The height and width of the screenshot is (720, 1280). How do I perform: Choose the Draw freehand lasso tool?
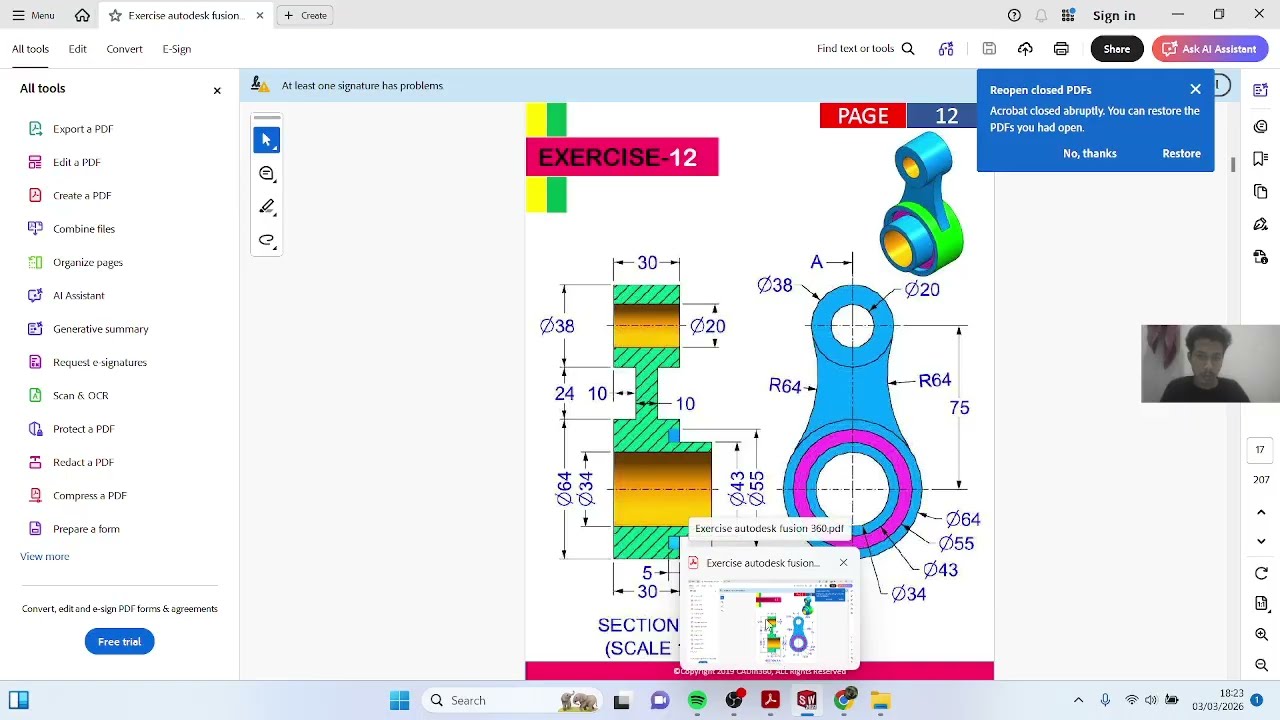coord(266,240)
